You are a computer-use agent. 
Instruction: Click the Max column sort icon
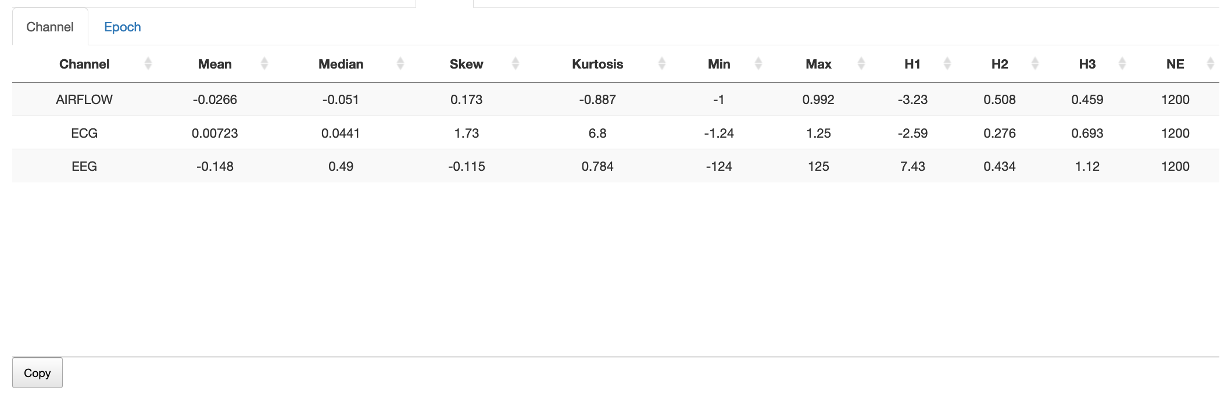pos(864,64)
